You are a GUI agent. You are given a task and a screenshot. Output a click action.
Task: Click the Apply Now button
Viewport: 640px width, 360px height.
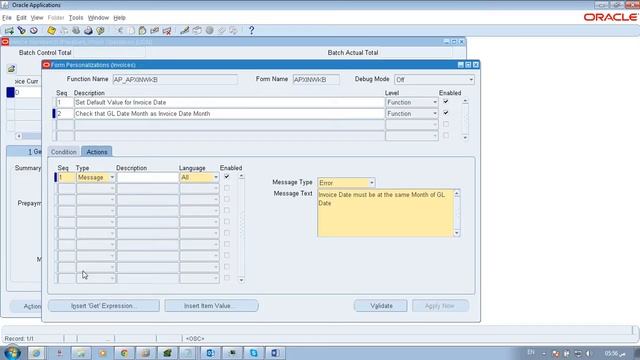(440, 306)
